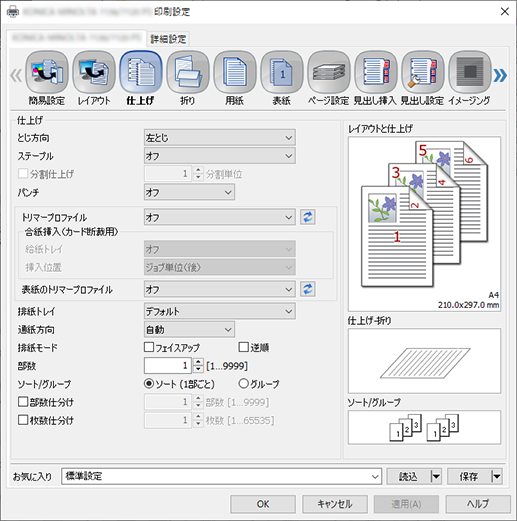Click the 保存 favorites button
This screenshot has height=521, width=517.
click(x=469, y=476)
